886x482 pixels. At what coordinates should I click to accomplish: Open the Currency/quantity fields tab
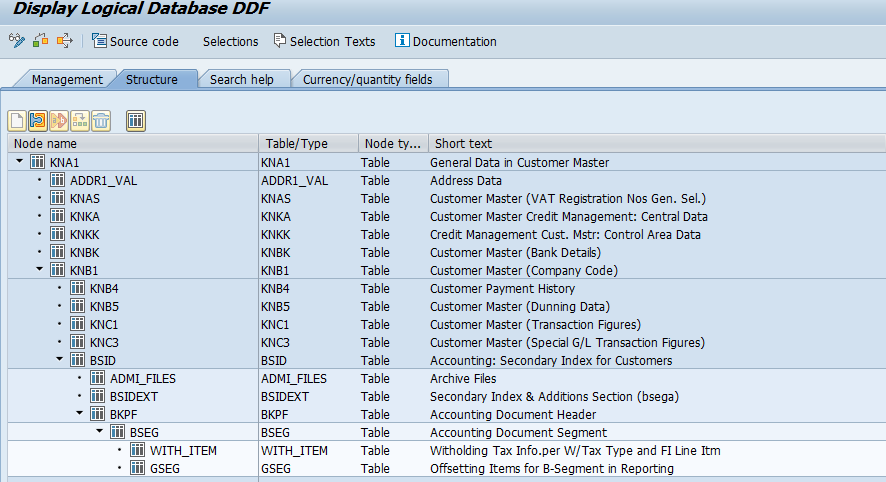coord(367,80)
